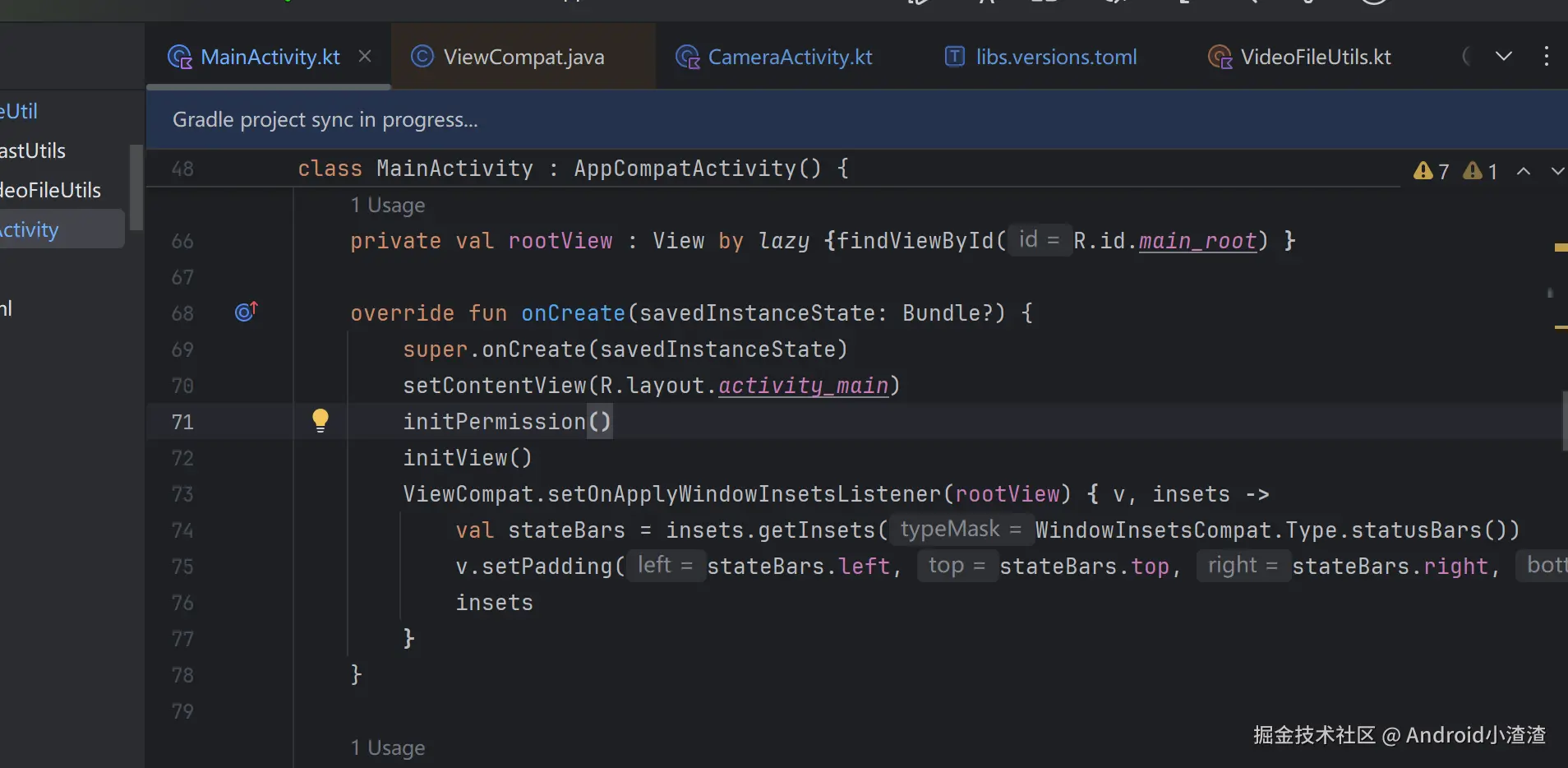Screen dimensions: 1568x768
Task: Click the yellow lightbulb quick-fix icon
Action: [x=321, y=420]
